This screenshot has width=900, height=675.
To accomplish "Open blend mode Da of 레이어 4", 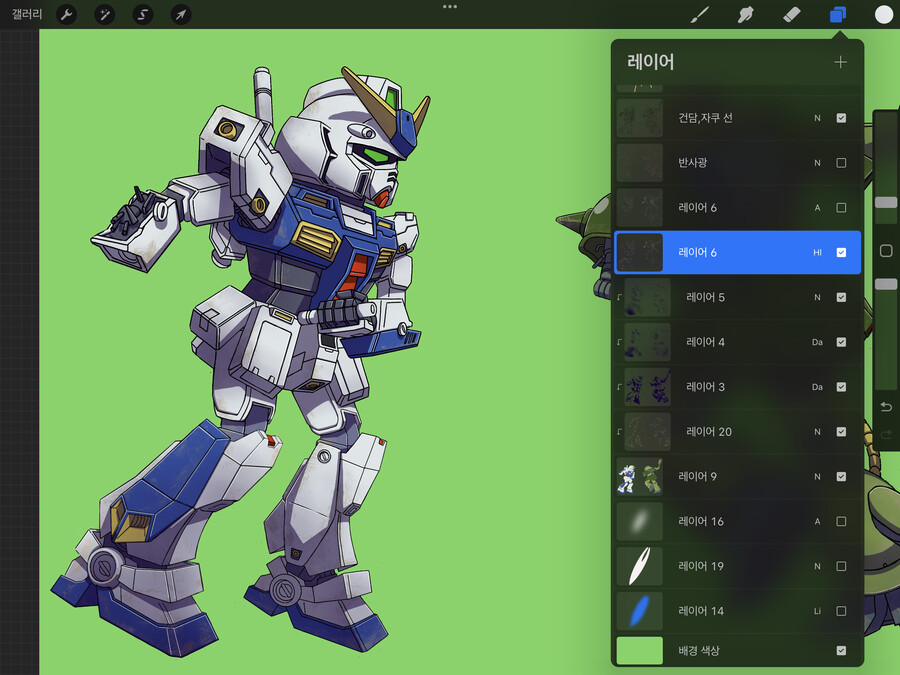I will (x=817, y=342).
